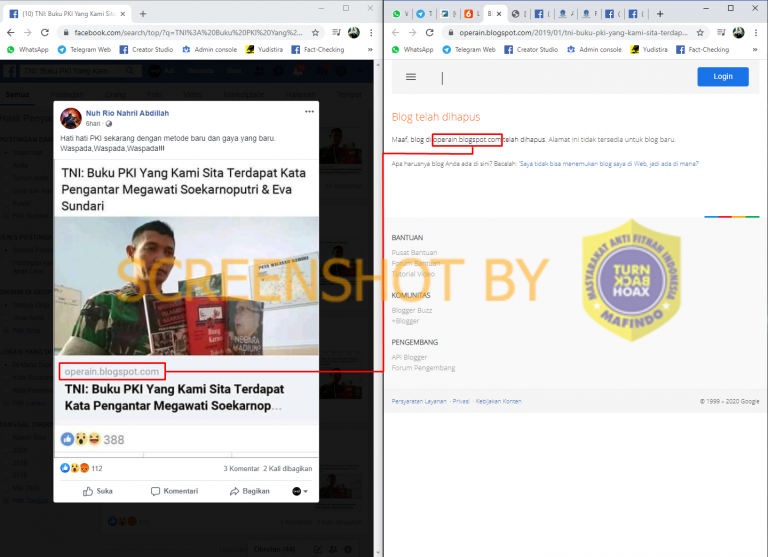Open post options three-dot menu

[x=309, y=112]
